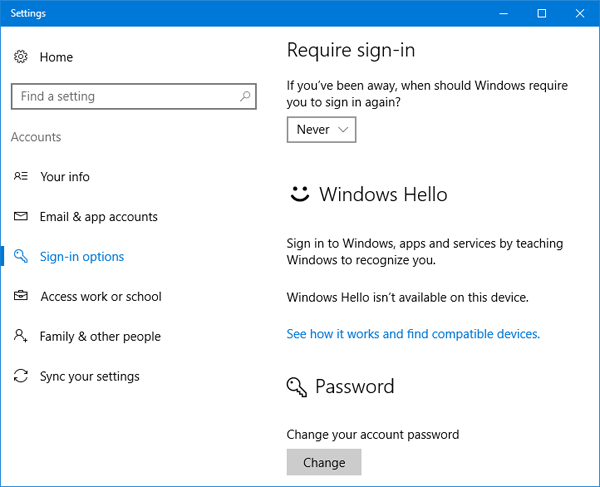Image resolution: width=600 pixels, height=487 pixels.
Task: Go to Home settings label
Action: (x=56, y=57)
